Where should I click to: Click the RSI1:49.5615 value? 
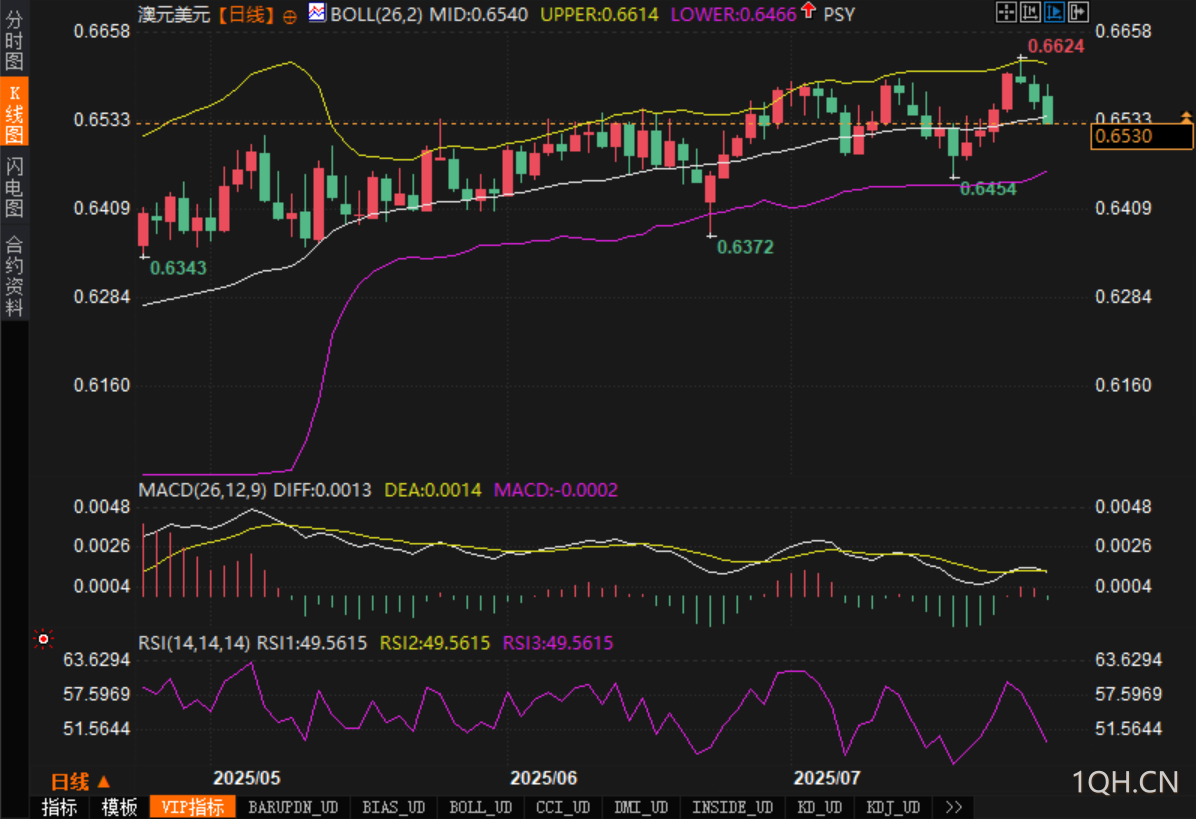(x=312, y=643)
